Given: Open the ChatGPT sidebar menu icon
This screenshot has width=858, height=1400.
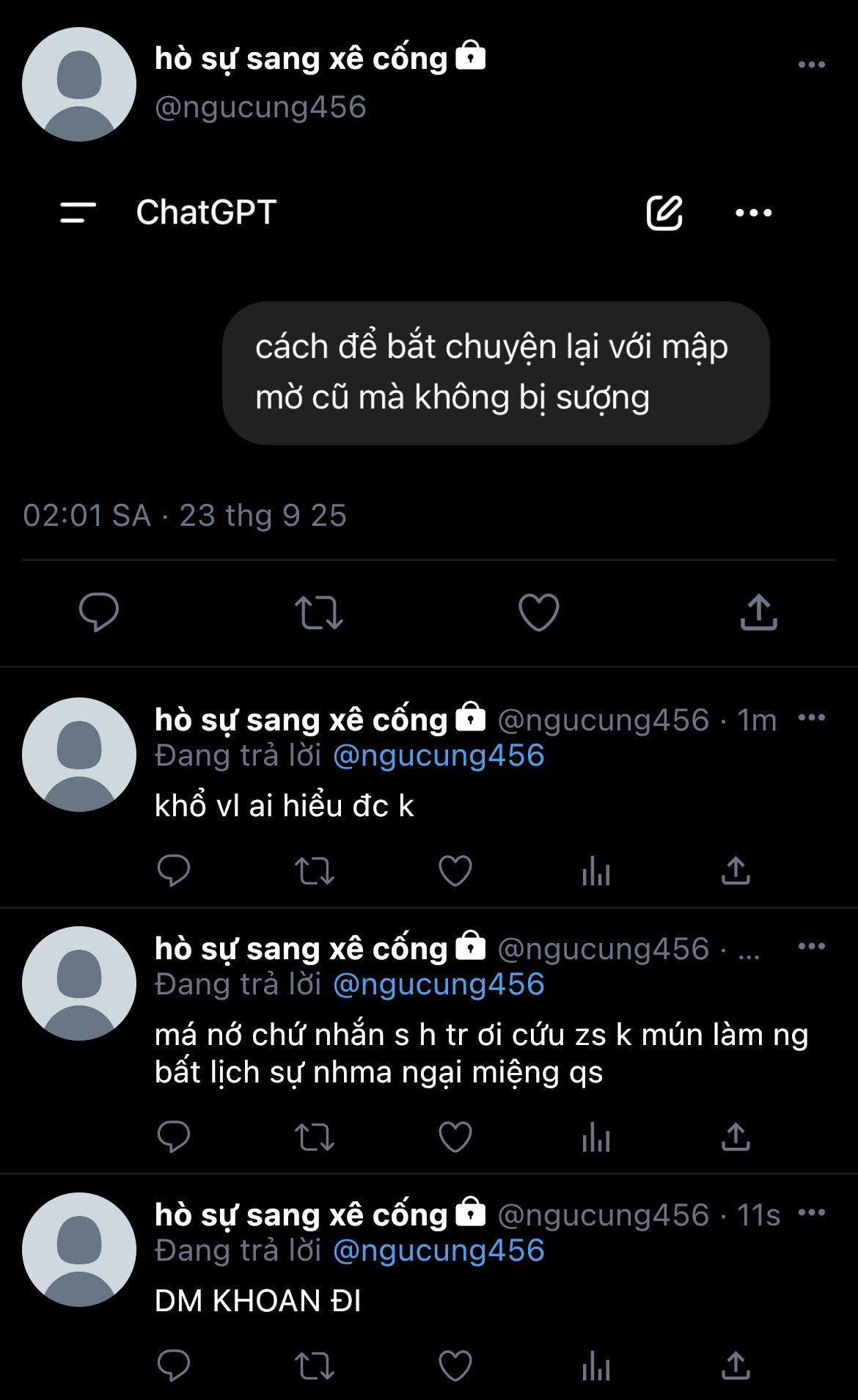Looking at the screenshot, I should coord(78,213).
